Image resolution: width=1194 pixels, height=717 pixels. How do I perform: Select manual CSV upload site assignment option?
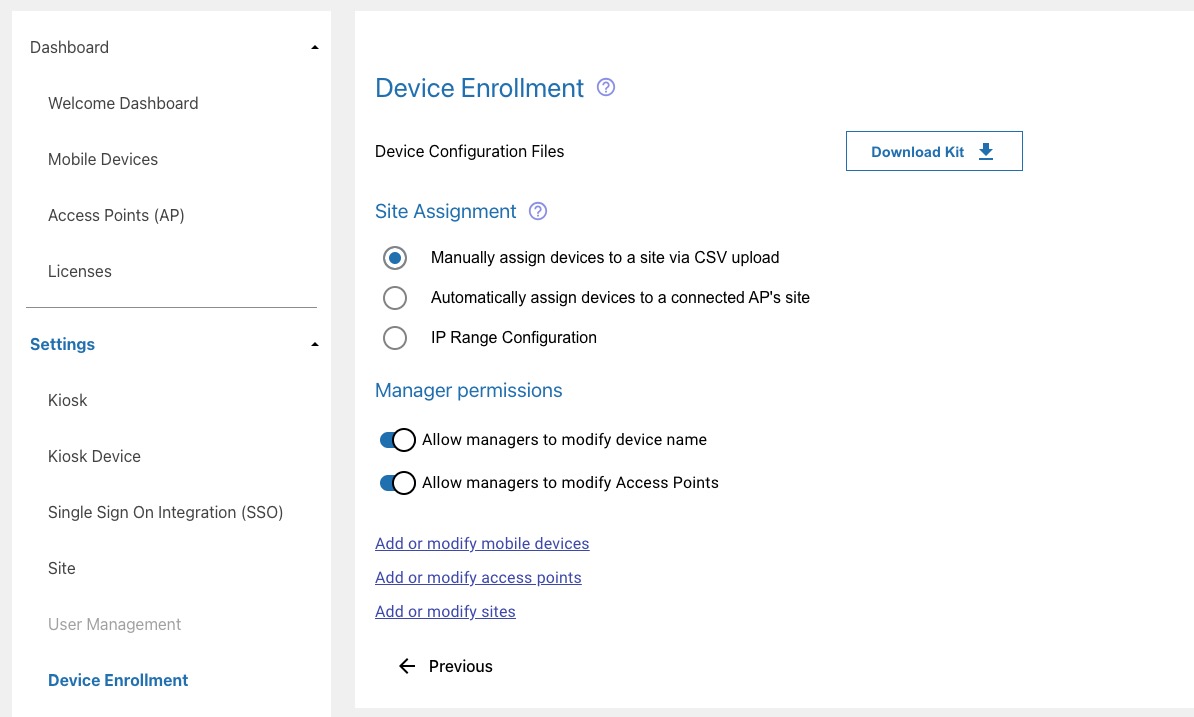[x=395, y=258]
